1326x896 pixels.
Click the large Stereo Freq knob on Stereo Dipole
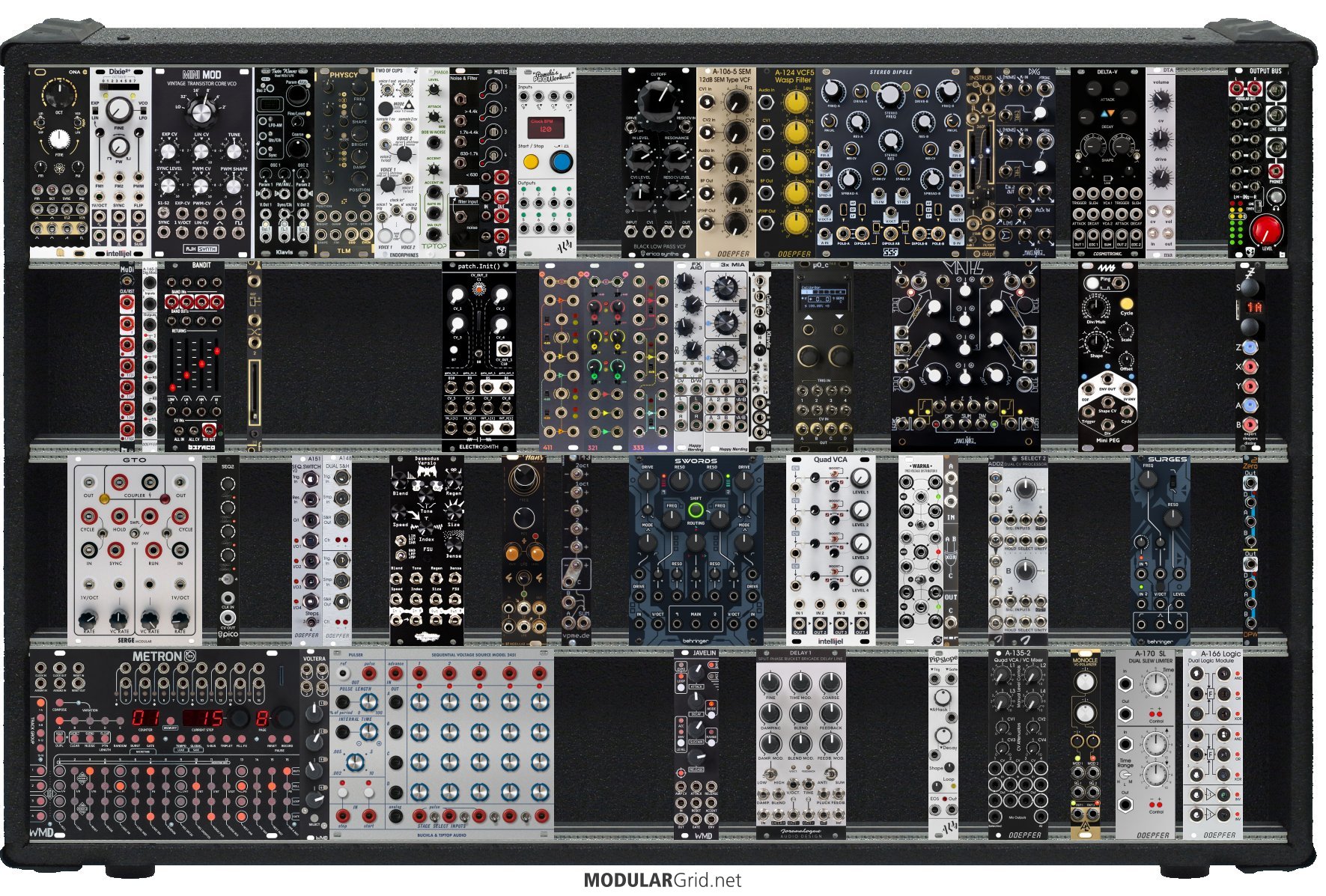[x=889, y=95]
